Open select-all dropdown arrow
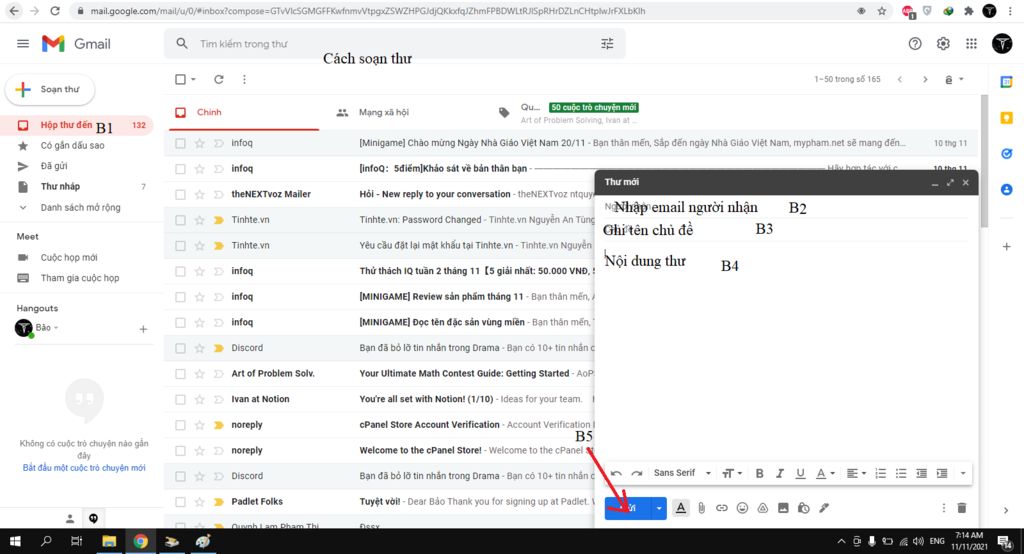The height and width of the screenshot is (554, 1024). point(193,79)
